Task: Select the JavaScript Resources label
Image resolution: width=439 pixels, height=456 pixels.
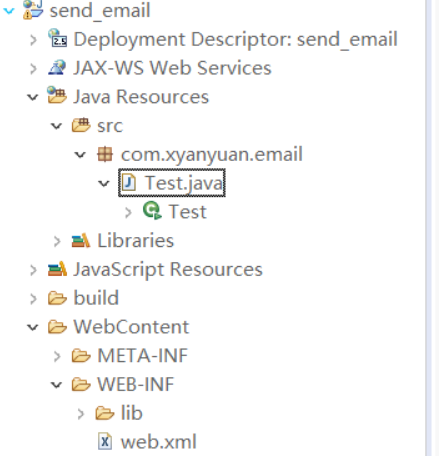Action: 168,269
